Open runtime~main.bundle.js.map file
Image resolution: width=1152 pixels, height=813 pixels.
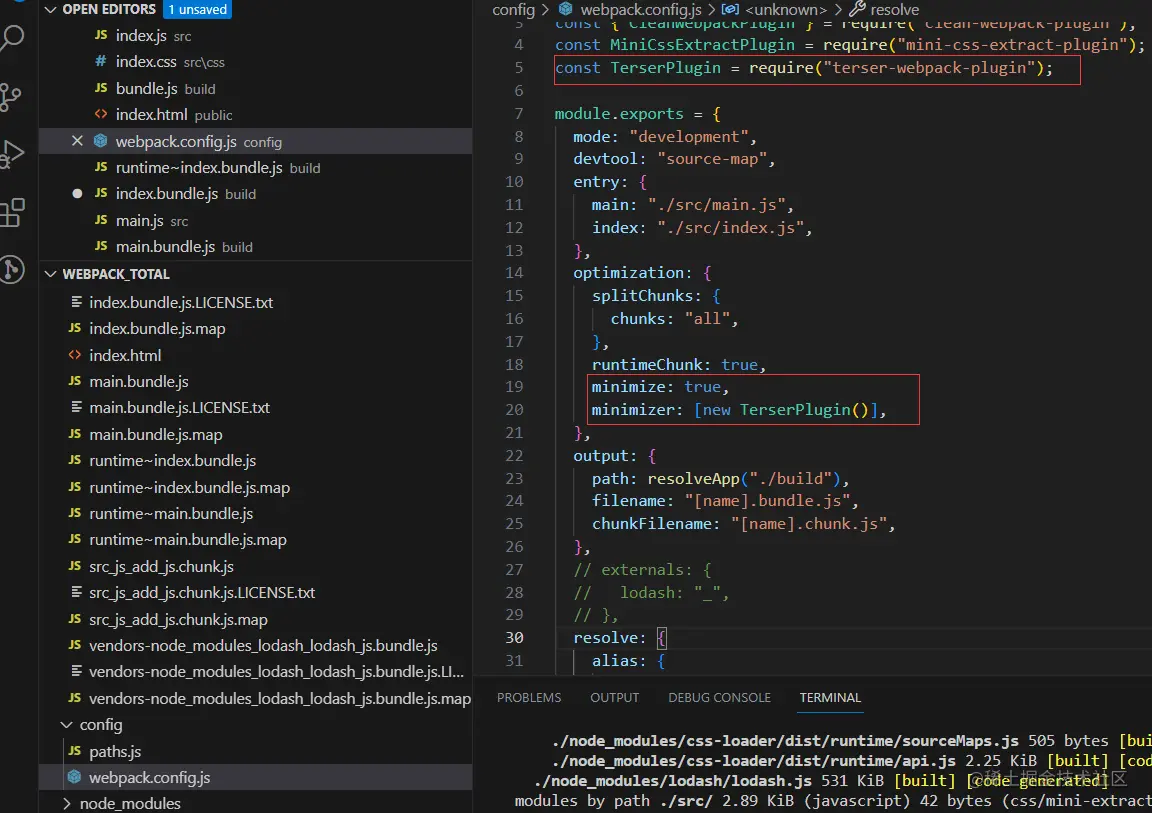[x=256, y=540]
